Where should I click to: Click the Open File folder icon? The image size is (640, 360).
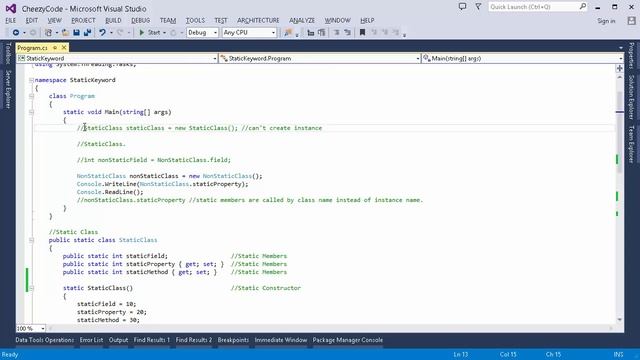pyautogui.click(x=65, y=32)
